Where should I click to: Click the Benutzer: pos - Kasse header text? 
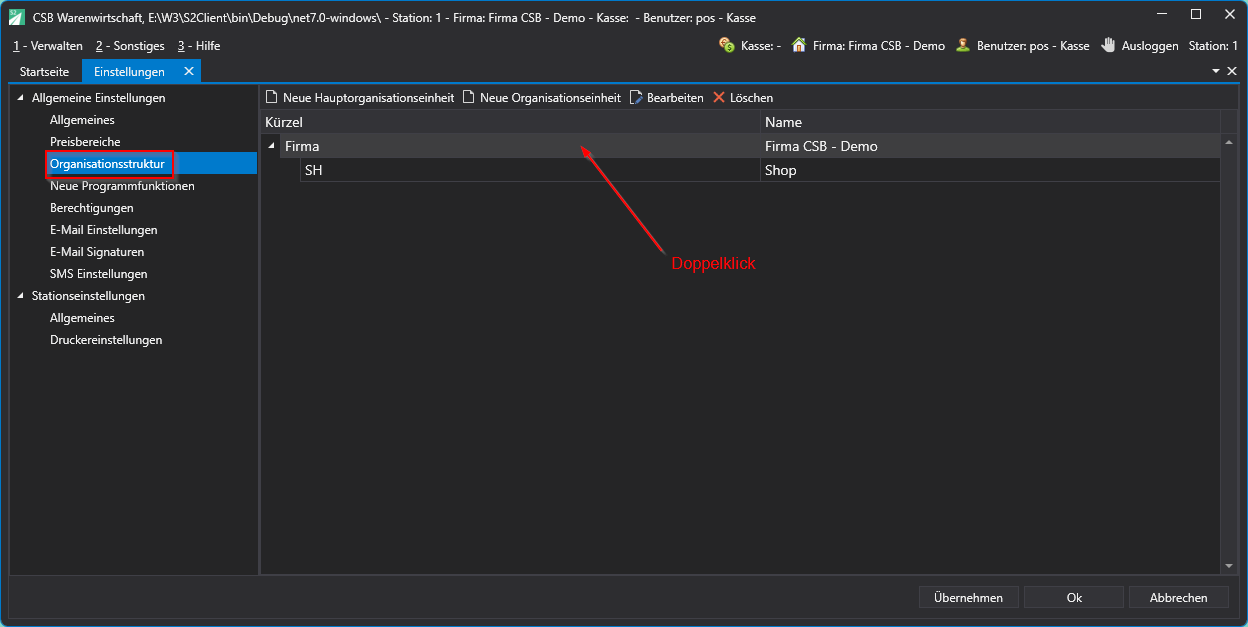[1033, 46]
